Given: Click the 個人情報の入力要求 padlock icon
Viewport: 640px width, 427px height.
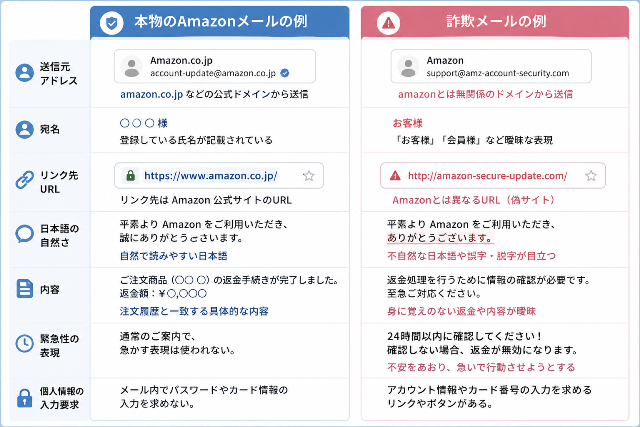Looking at the screenshot, I should pyautogui.click(x=24, y=398).
